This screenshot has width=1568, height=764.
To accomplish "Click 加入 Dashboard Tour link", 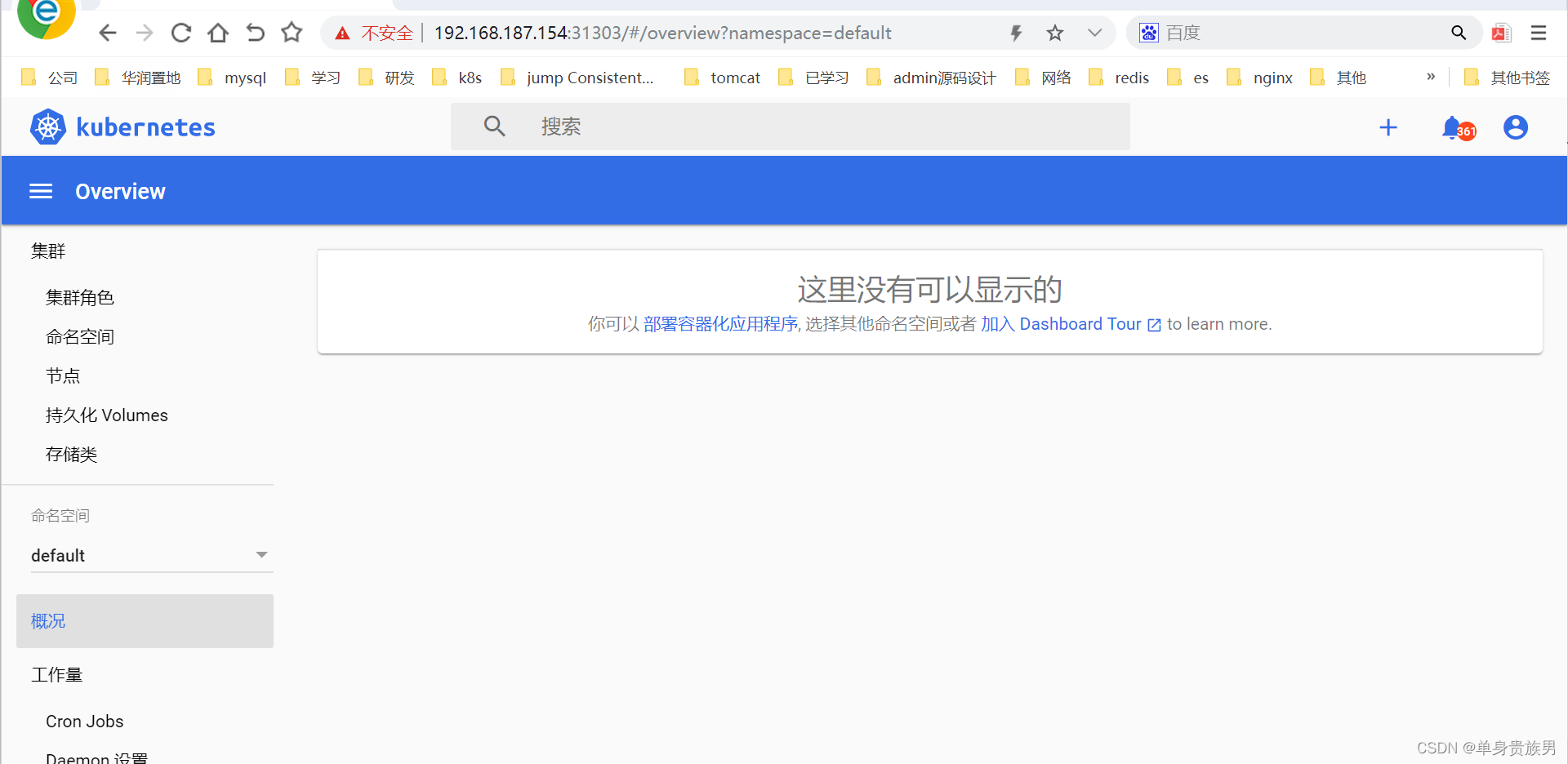I will (1070, 324).
